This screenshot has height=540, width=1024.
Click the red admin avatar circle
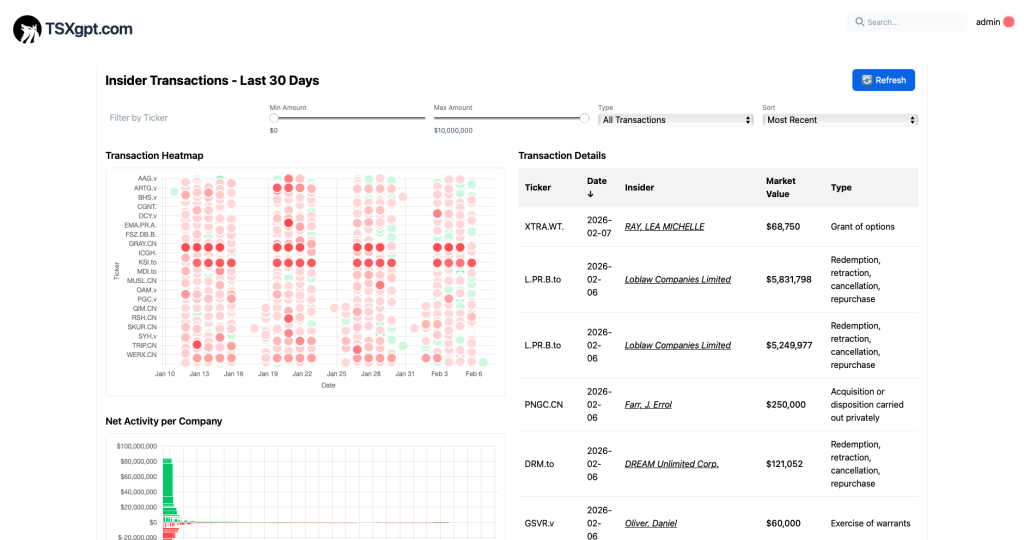pos(1008,22)
